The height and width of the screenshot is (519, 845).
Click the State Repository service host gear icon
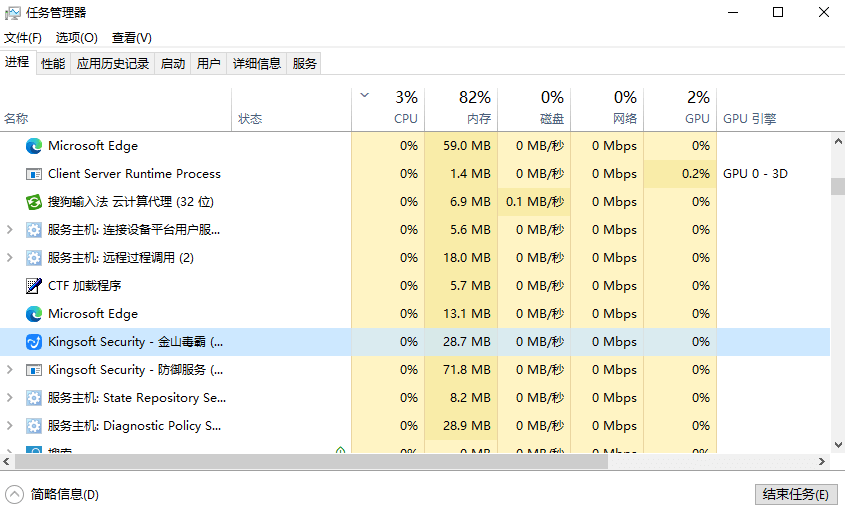click(34, 398)
